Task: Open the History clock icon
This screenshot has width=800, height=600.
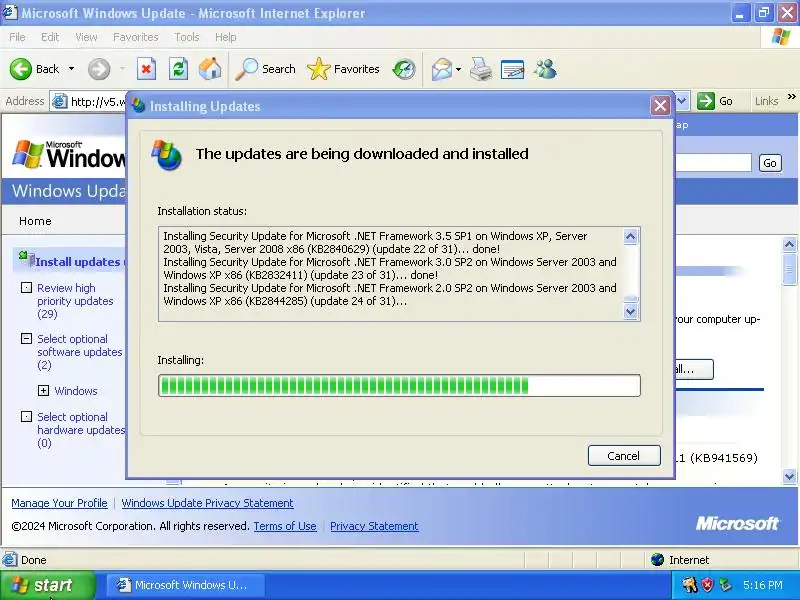Action: [x=404, y=69]
